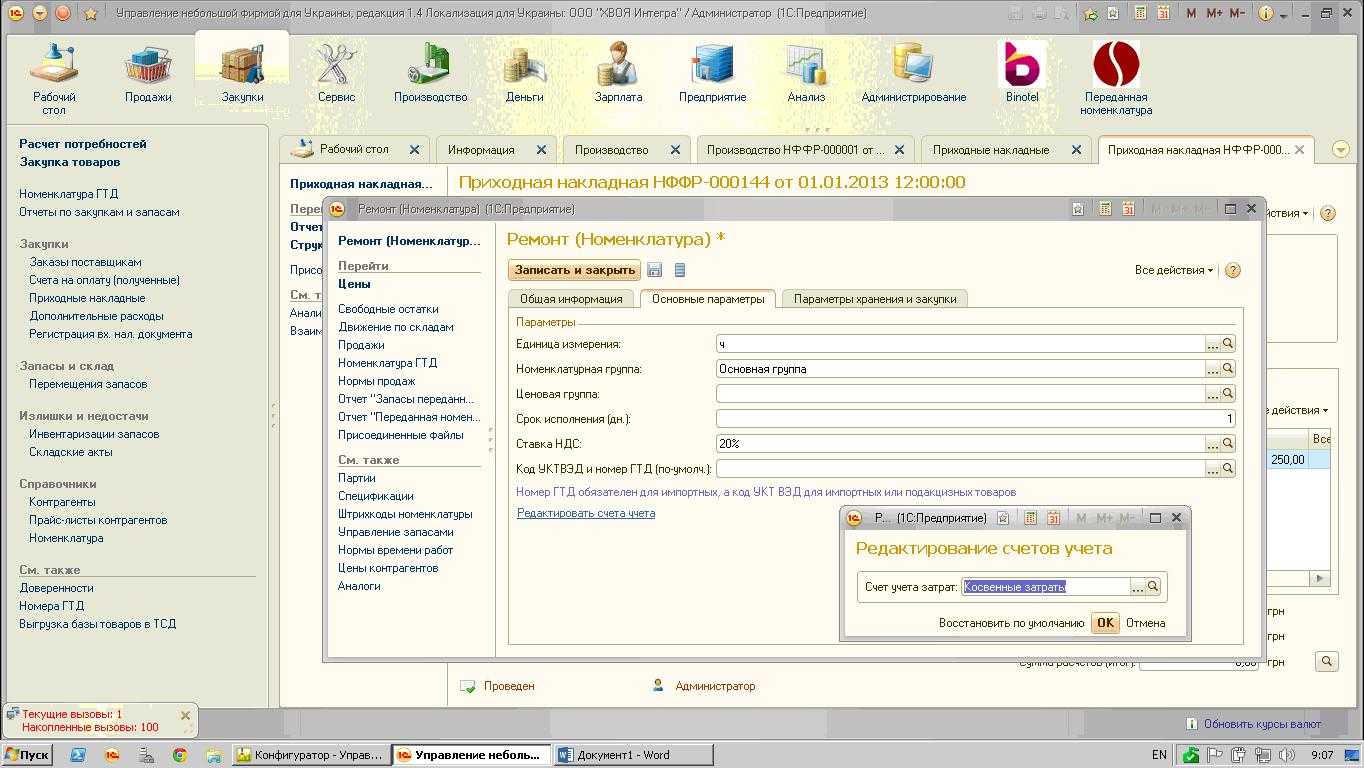Switch to Основные параметры tab
This screenshot has width=1364, height=768.
coord(708,298)
